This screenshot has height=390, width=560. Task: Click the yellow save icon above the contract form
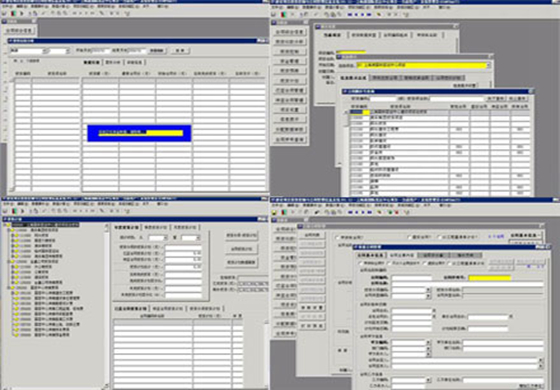(x=274, y=212)
